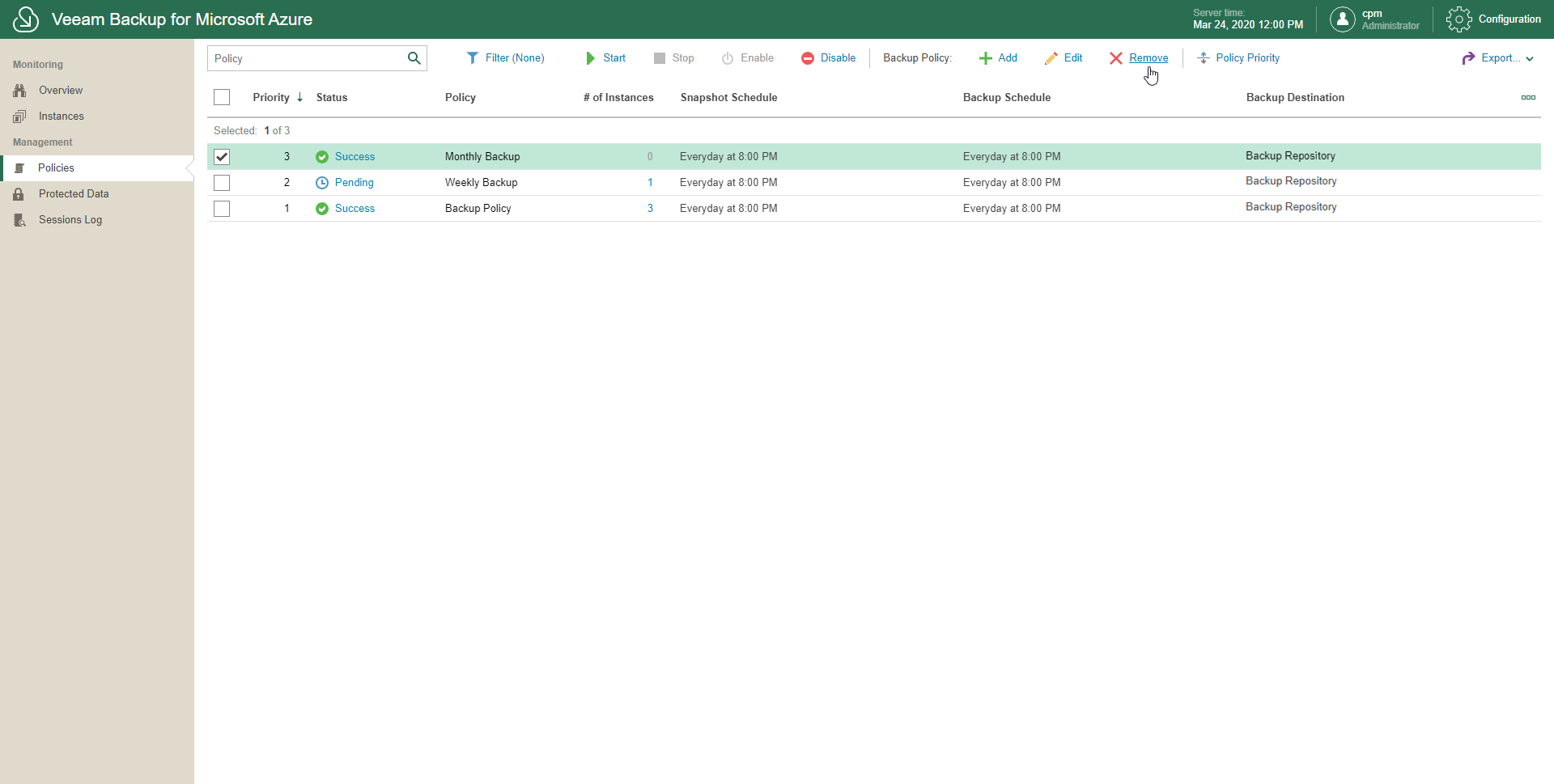Click the Filter funnel icon
The height and width of the screenshot is (784, 1554).
pos(473,58)
